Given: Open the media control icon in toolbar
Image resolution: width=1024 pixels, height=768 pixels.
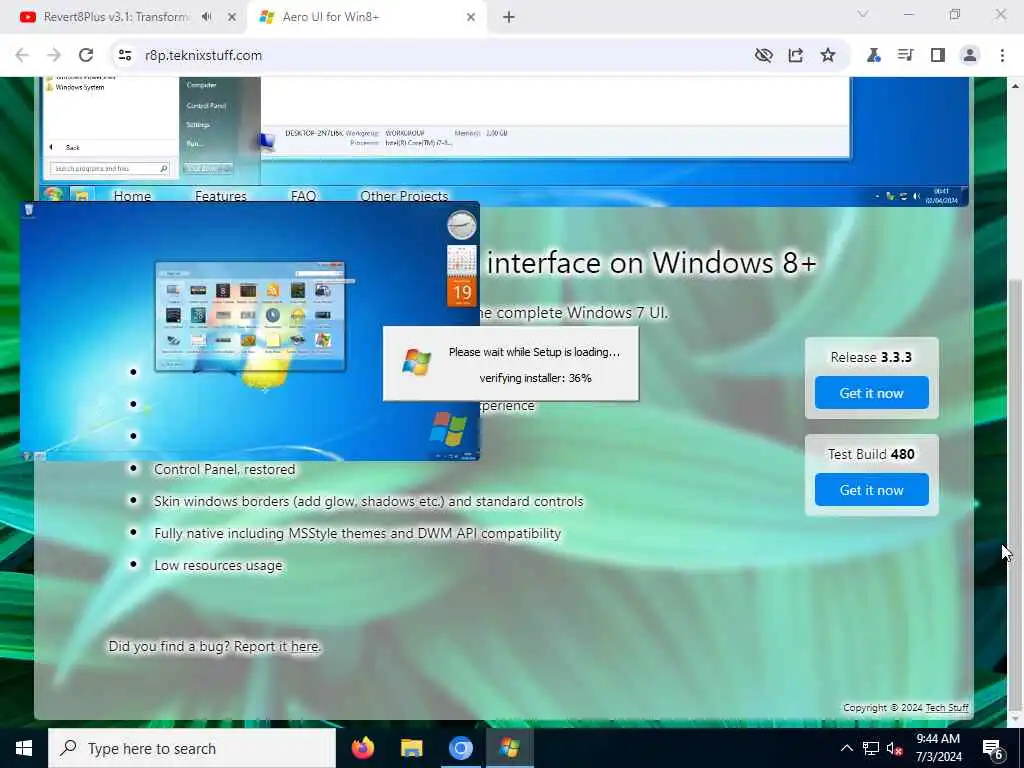Looking at the screenshot, I should pos(905,56).
